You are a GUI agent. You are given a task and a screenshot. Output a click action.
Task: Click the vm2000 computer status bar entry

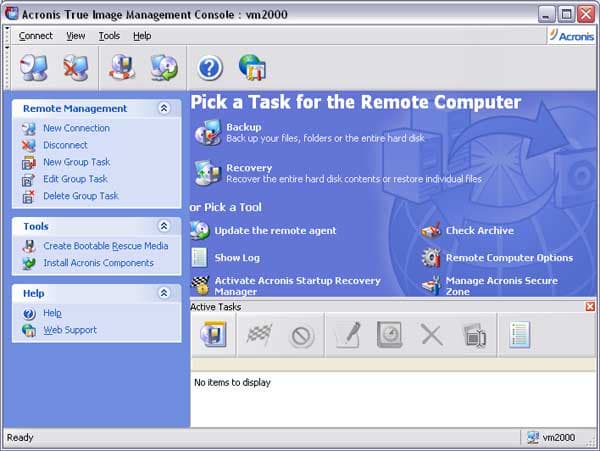pyautogui.click(x=551, y=437)
